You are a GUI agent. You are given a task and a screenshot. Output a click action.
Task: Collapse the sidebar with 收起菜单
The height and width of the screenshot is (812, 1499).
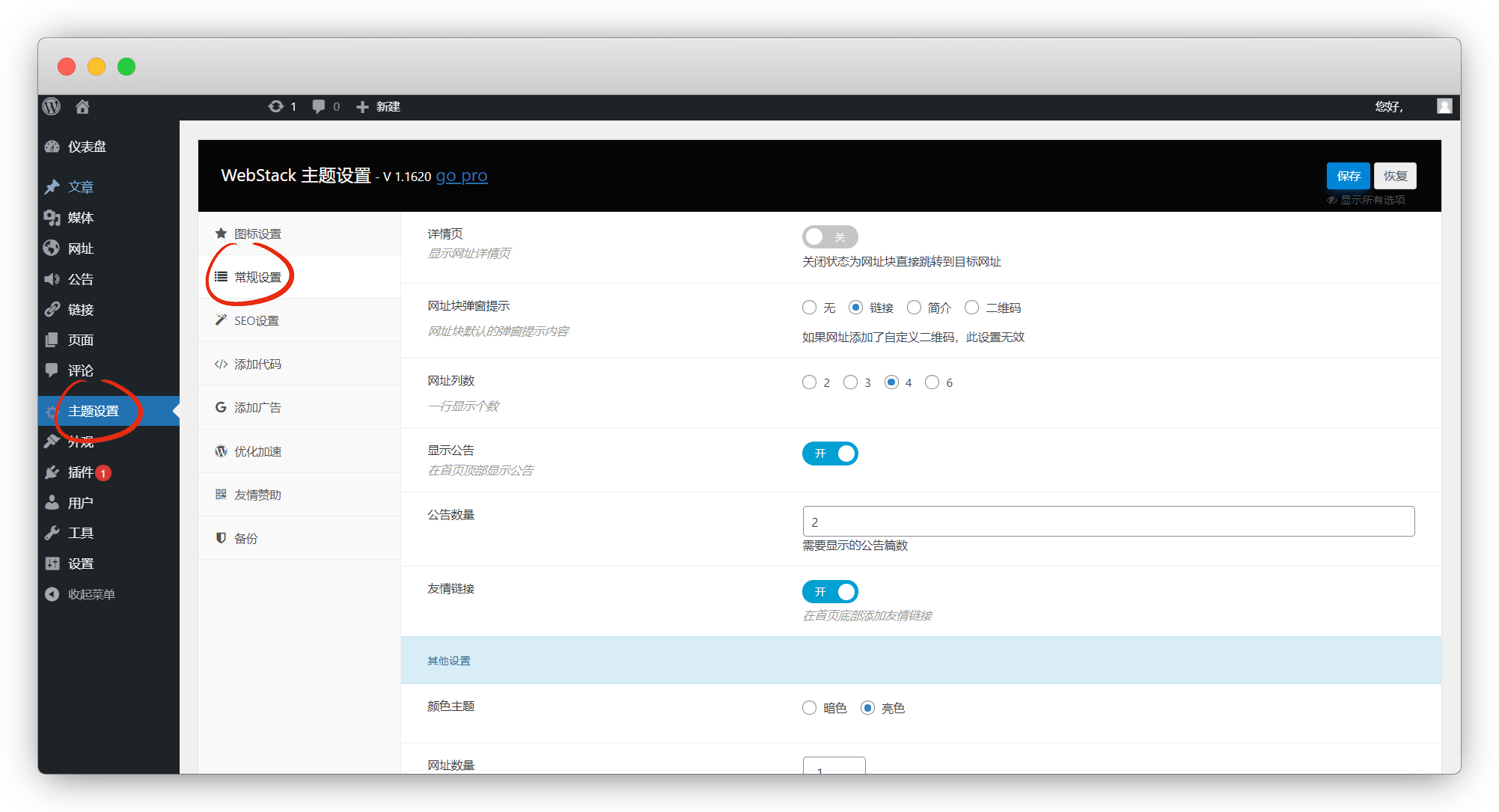(x=91, y=594)
